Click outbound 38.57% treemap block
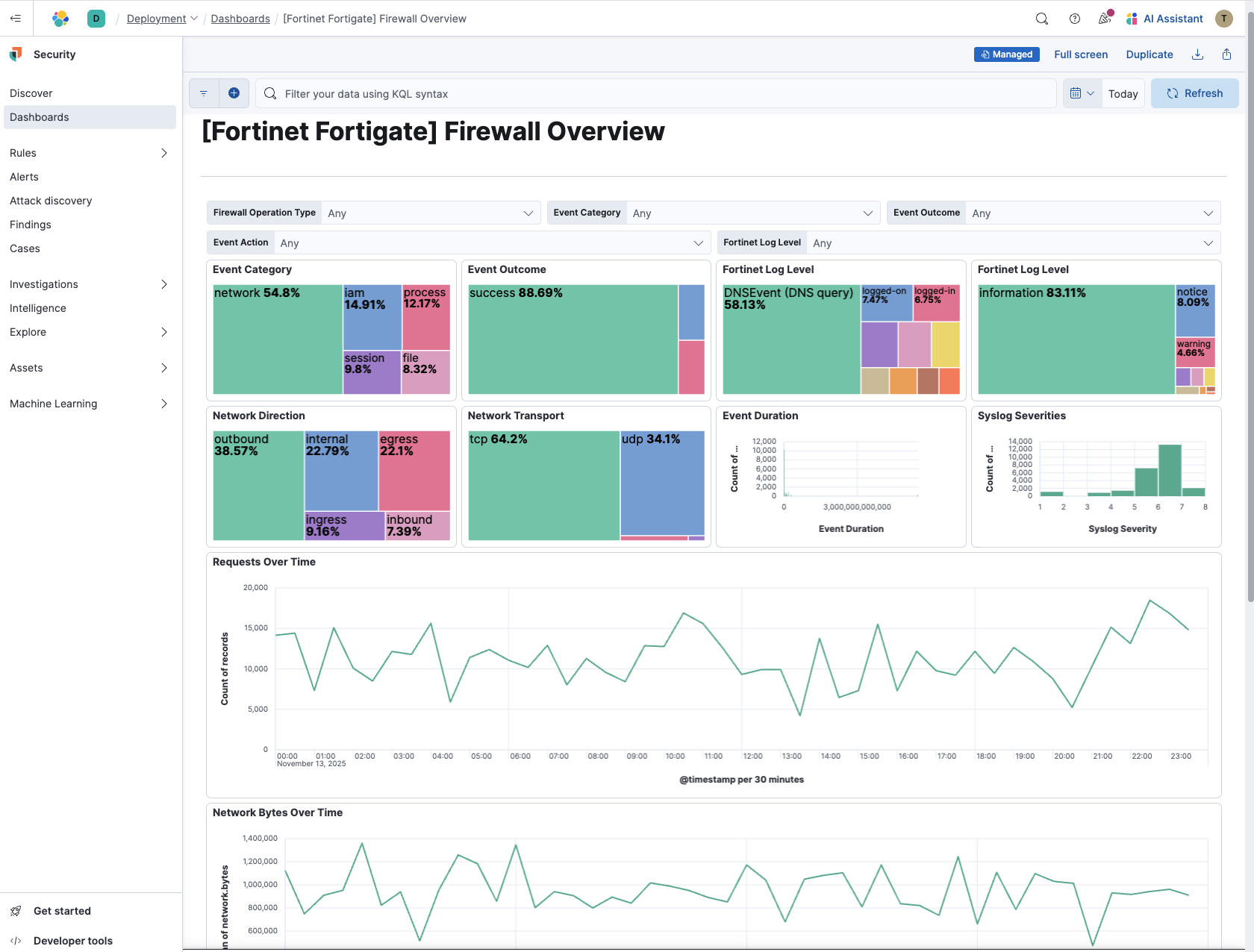The width and height of the screenshot is (1254, 952). coord(258,486)
